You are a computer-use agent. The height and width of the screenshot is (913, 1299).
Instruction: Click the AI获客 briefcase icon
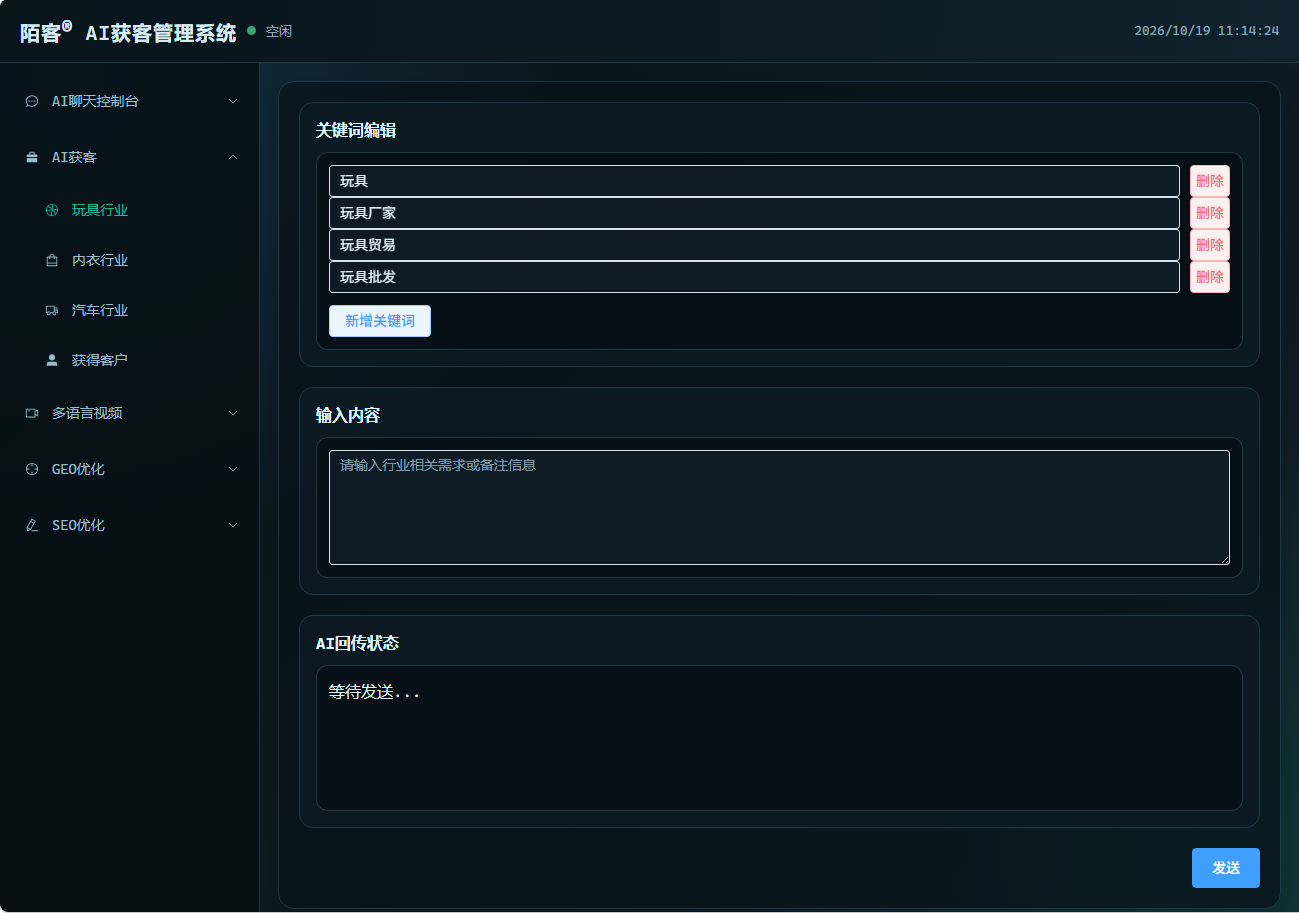[x=32, y=157]
